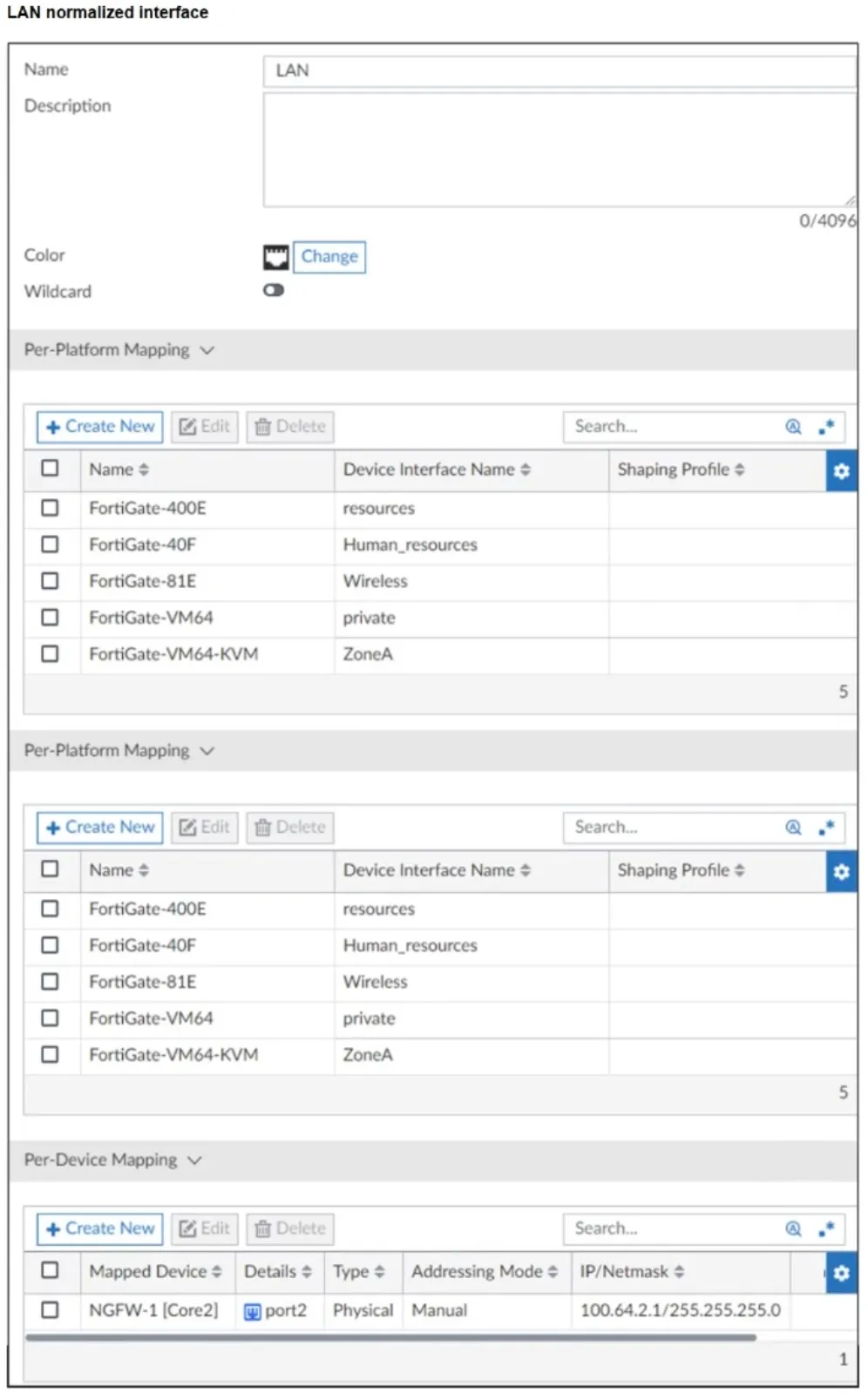Click the search icon in Per-Device Mapping table
This screenshot has height=1400, width=868.
pyautogui.click(x=793, y=1228)
